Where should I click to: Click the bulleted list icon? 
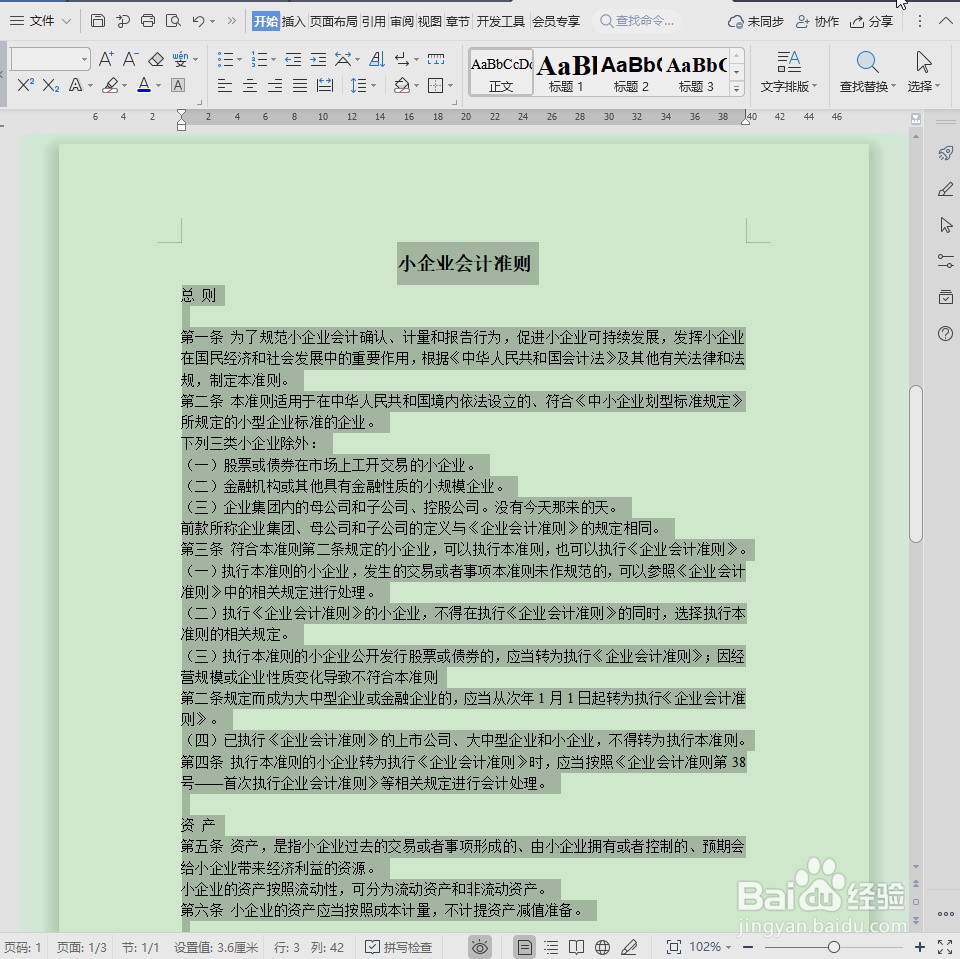[225, 59]
